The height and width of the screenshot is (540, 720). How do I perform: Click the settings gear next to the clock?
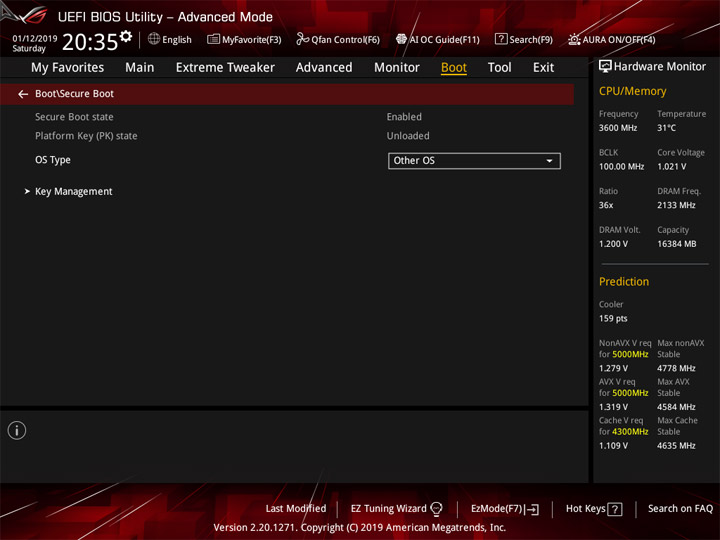(126, 36)
